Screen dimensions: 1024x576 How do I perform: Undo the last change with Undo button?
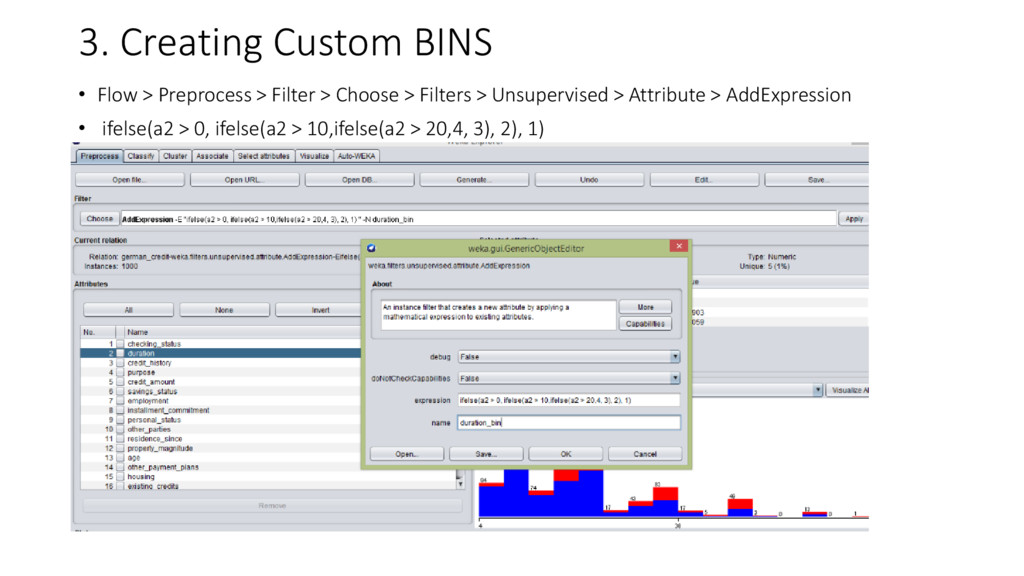[588, 180]
